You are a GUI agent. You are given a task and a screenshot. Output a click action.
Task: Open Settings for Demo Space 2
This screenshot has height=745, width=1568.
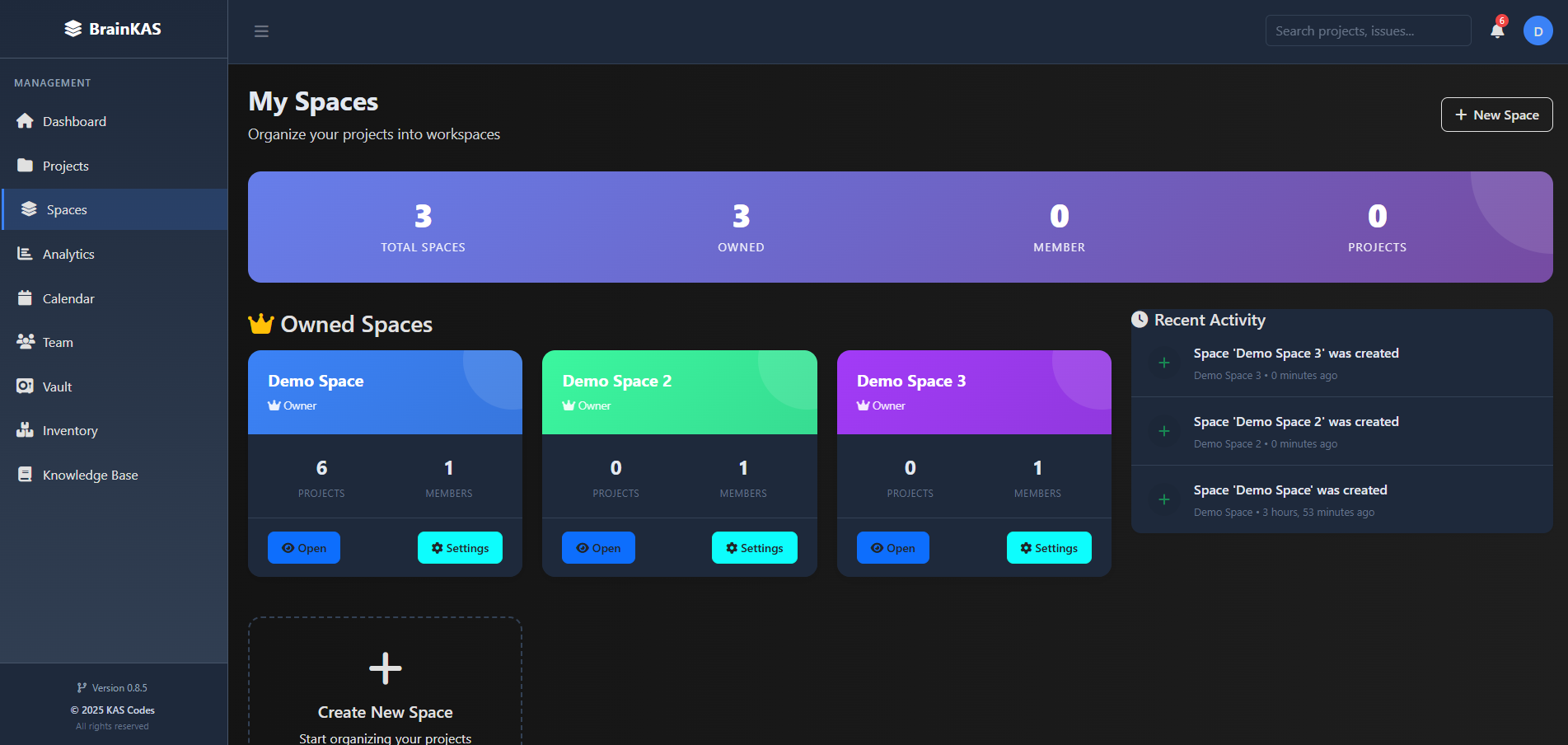point(754,548)
